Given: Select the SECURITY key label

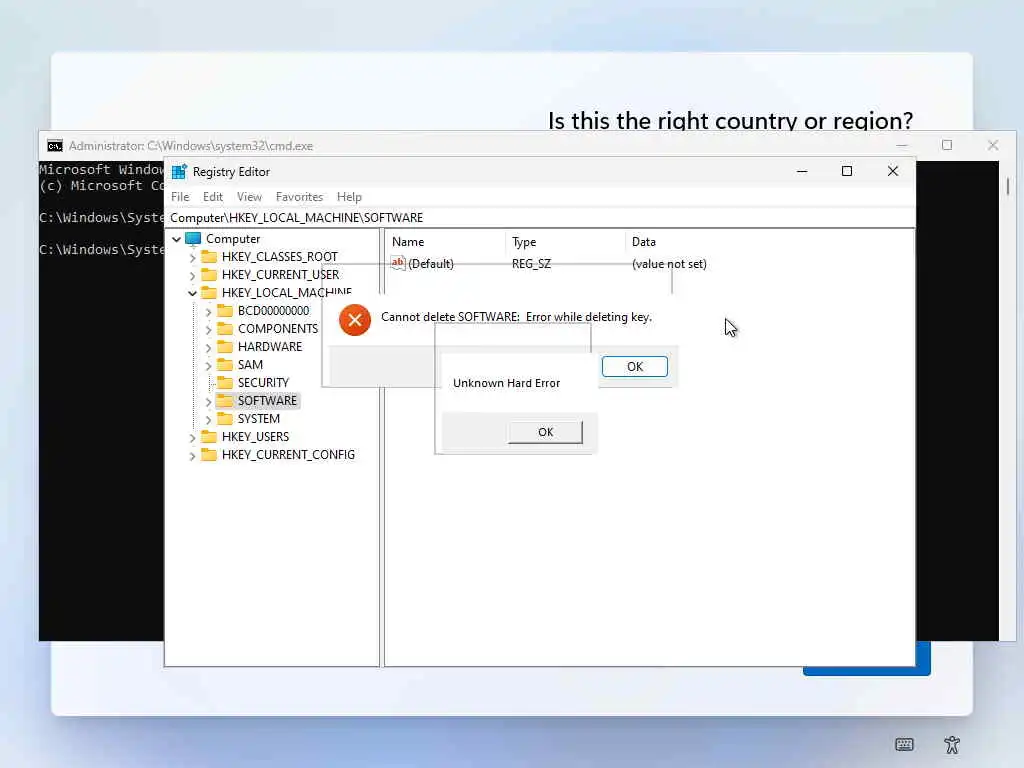Looking at the screenshot, I should (263, 383).
